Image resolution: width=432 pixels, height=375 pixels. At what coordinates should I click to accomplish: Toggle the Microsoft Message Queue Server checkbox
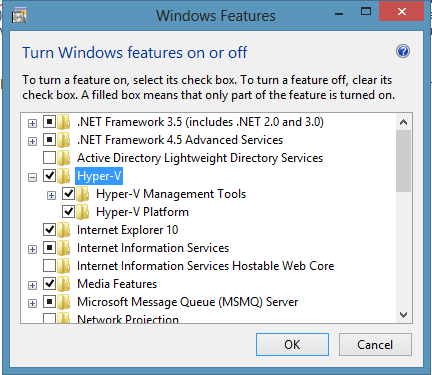click(x=49, y=302)
